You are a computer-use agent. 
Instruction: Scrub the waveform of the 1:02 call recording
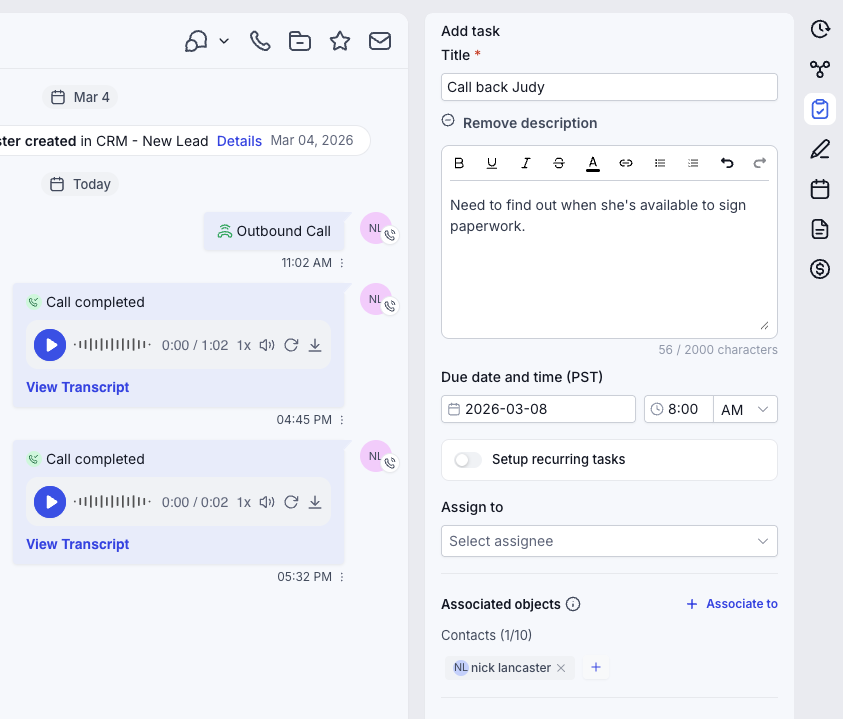point(110,345)
